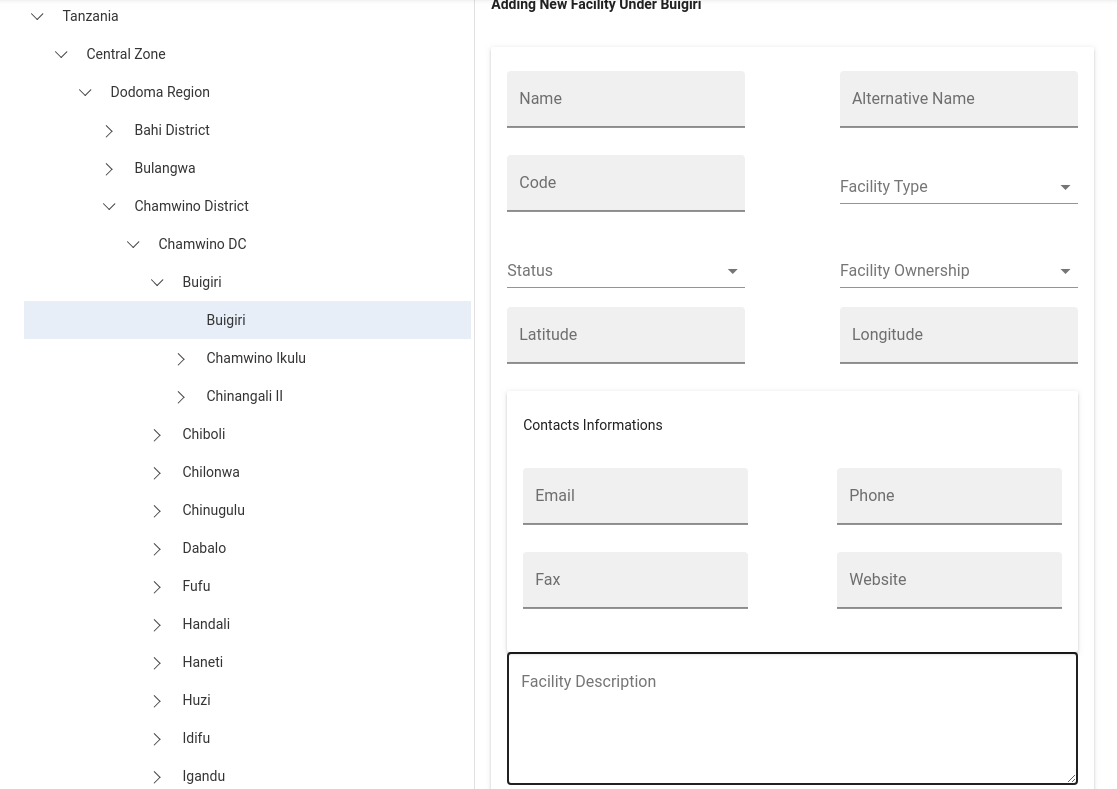This screenshot has height=789, width=1117.
Task: Expand the Chinugulu node
Action: (157, 511)
